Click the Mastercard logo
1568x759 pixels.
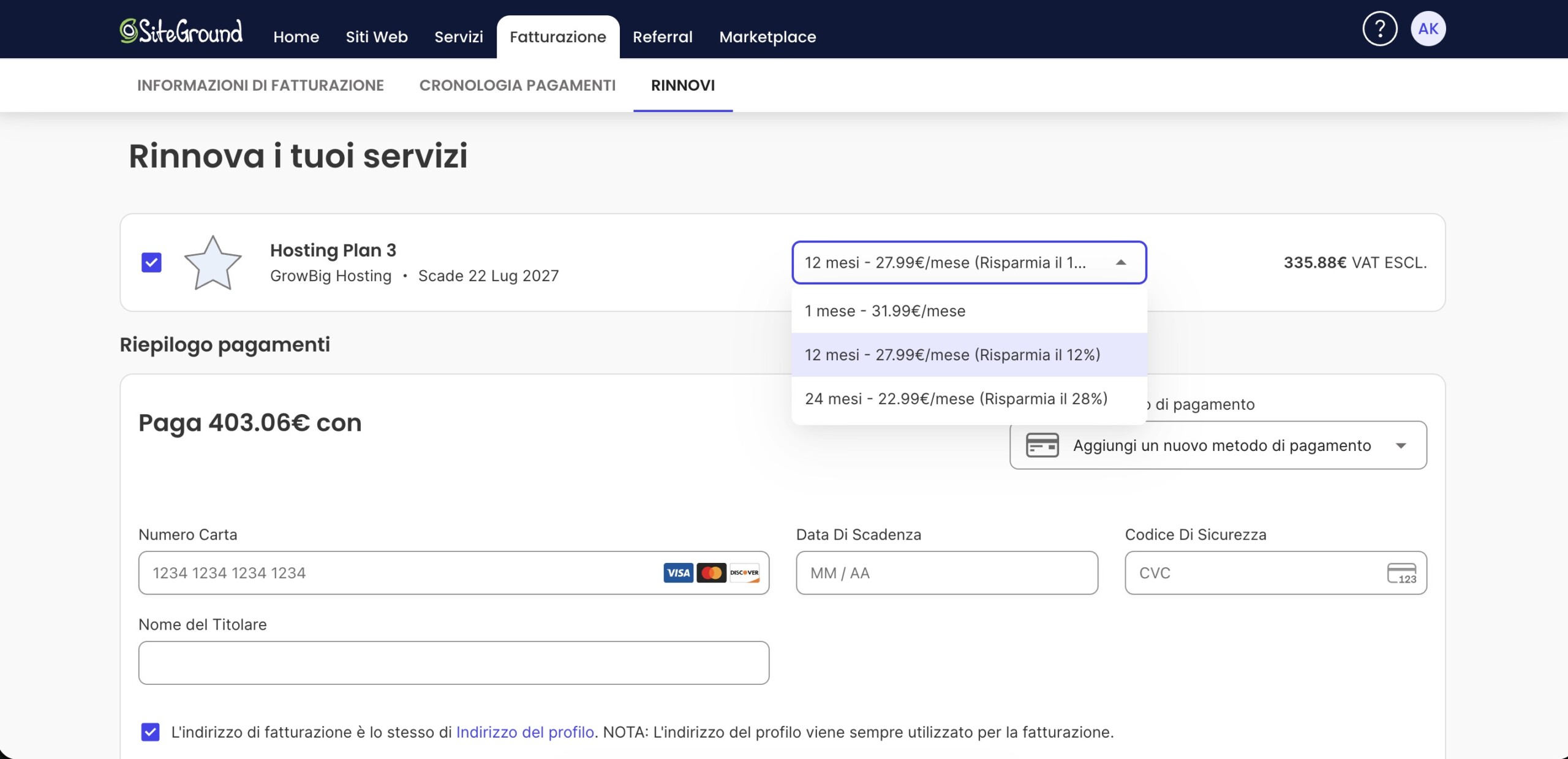point(711,573)
